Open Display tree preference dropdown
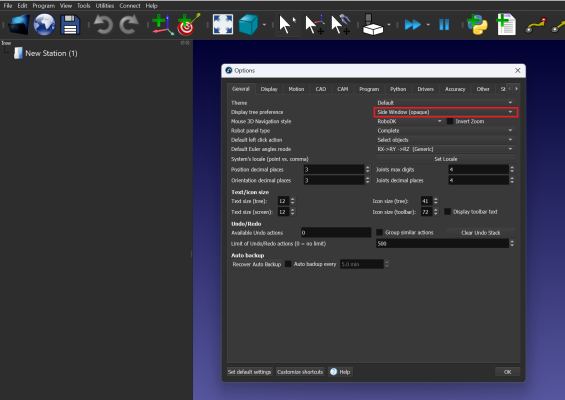Image resolution: width=565 pixels, height=400 pixels. click(445, 112)
